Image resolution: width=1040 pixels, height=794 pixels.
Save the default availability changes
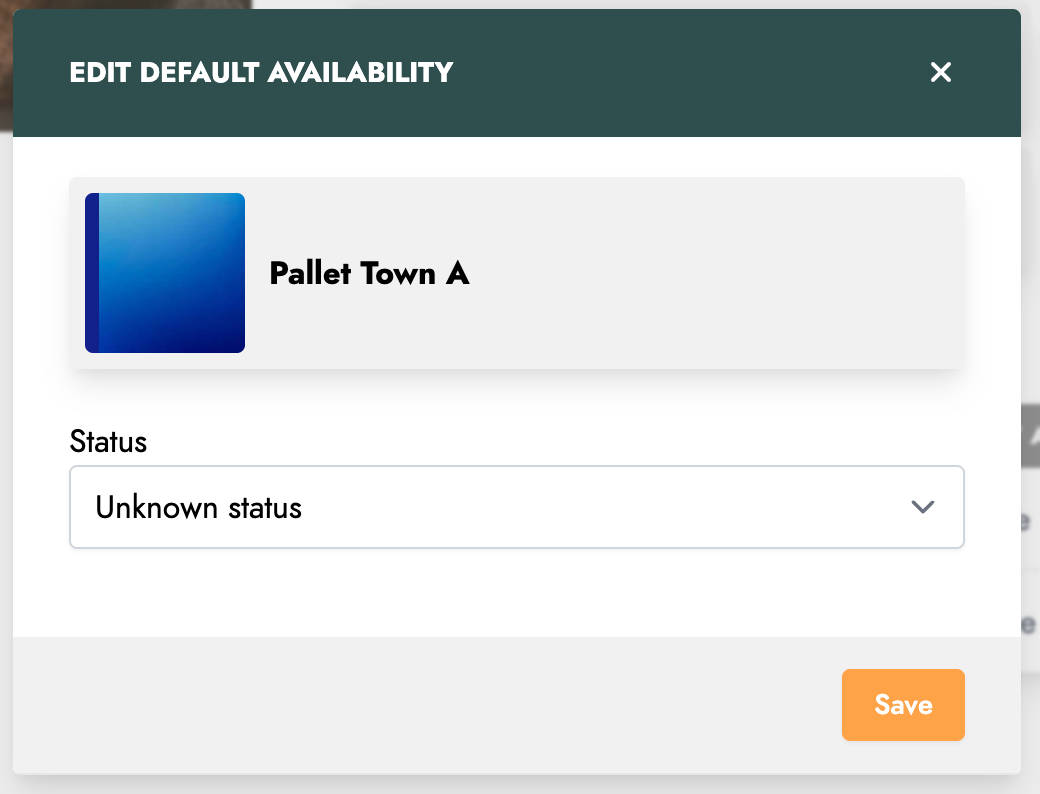point(903,705)
